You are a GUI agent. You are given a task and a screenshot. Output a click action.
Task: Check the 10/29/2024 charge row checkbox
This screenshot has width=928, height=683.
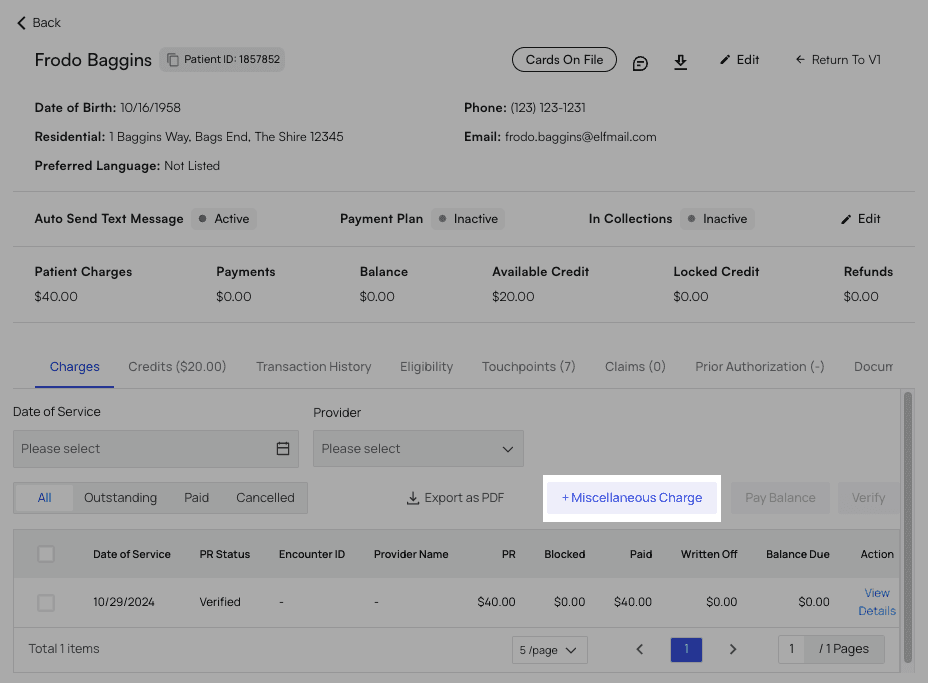coord(46,603)
